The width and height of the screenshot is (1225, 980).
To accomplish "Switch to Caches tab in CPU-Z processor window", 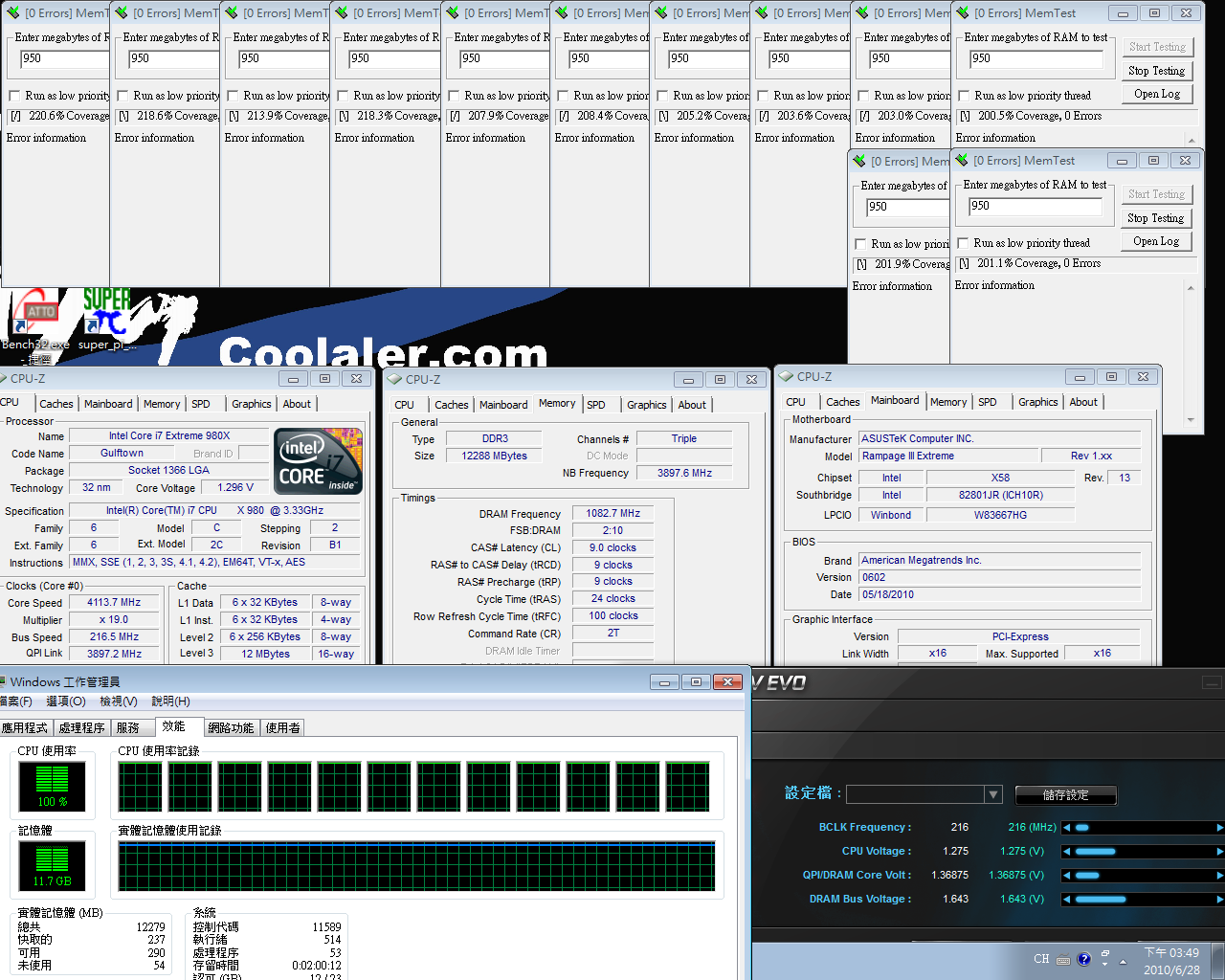I will (56, 404).
